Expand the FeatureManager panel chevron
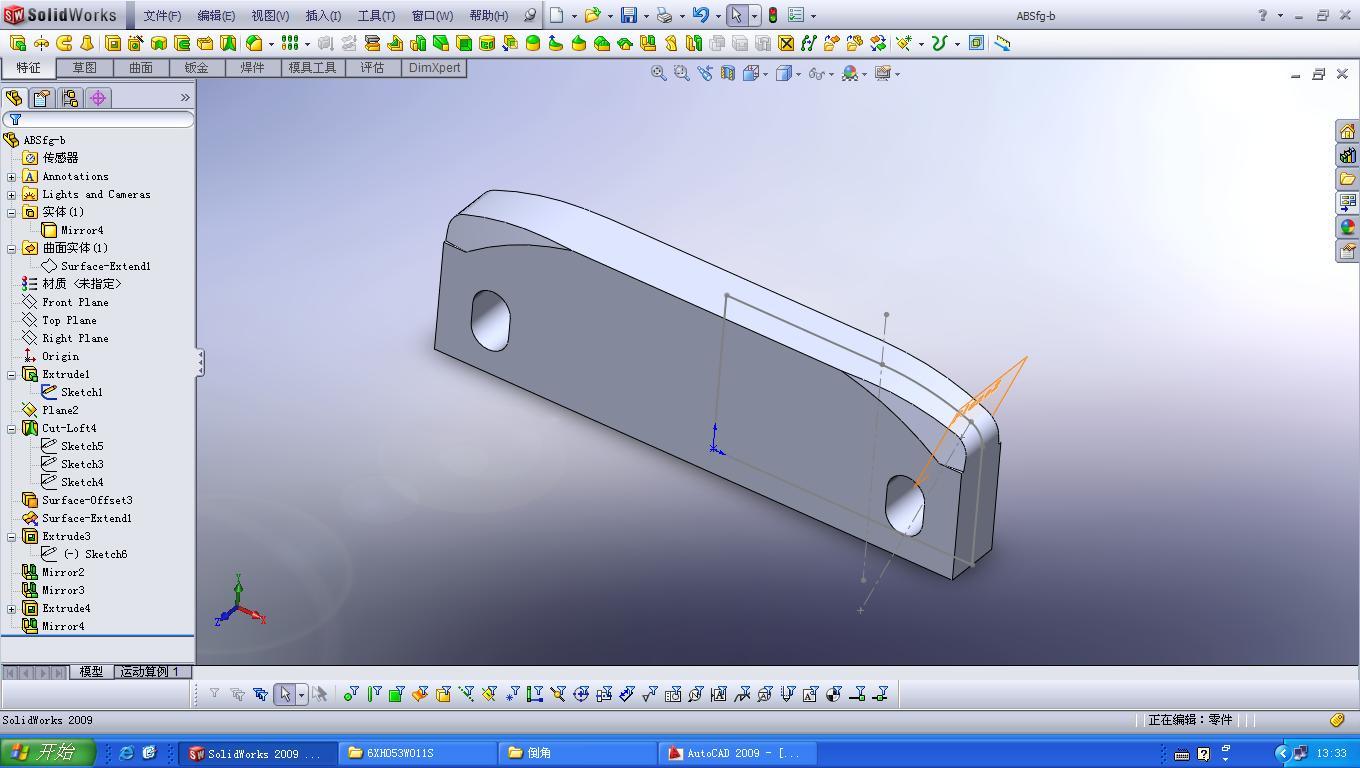1360x768 pixels. [185, 98]
